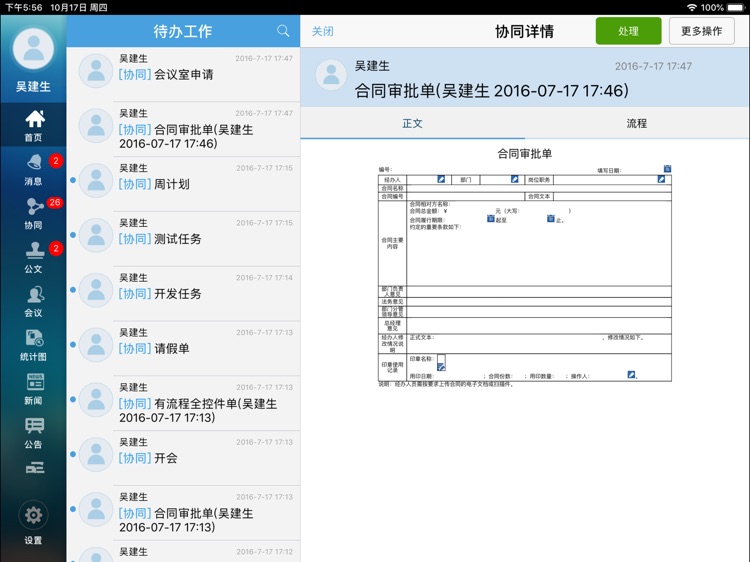Switch to the 正文 tab
This screenshot has height=562, width=750.
coord(412,123)
